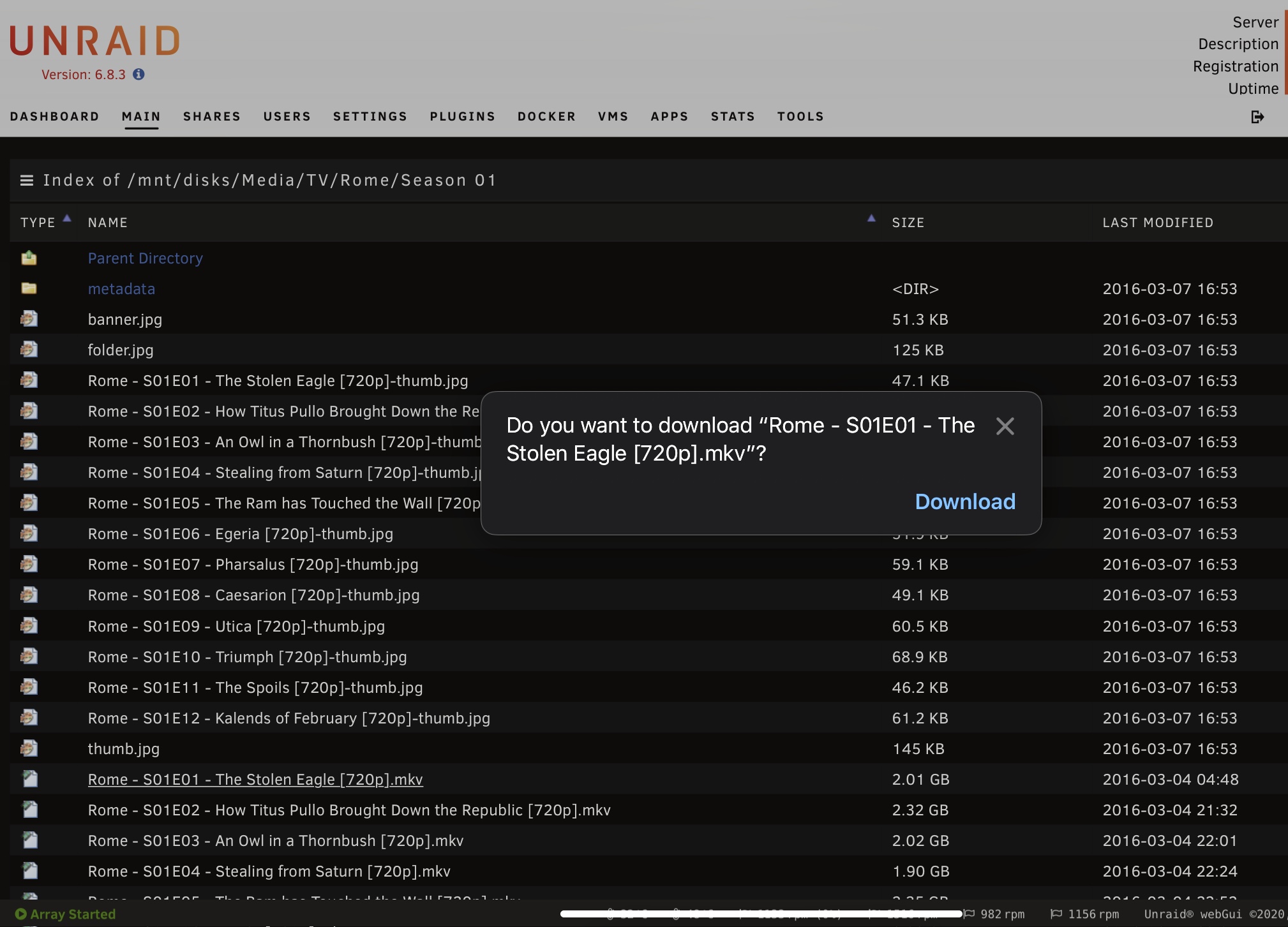The width and height of the screenshot is (1288, 927).
Task: Click the version info icon
Action: (x=139, y=75)
